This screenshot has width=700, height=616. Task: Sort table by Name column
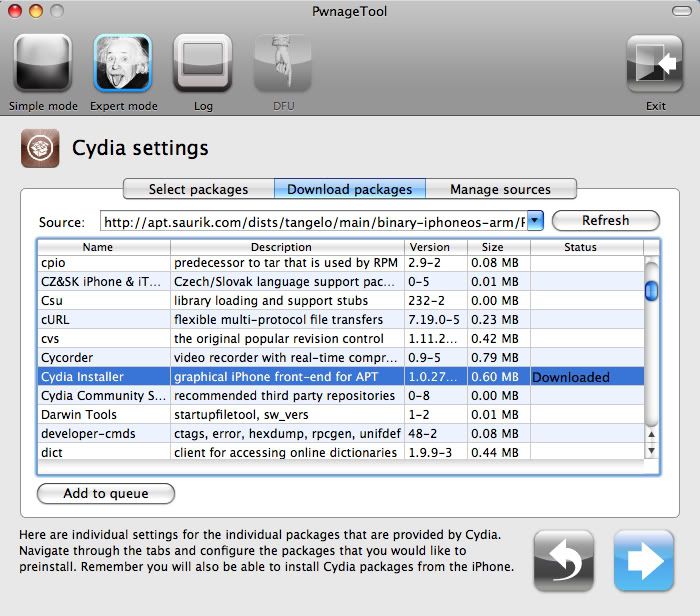pyautogui.click(x=104, y=247)
